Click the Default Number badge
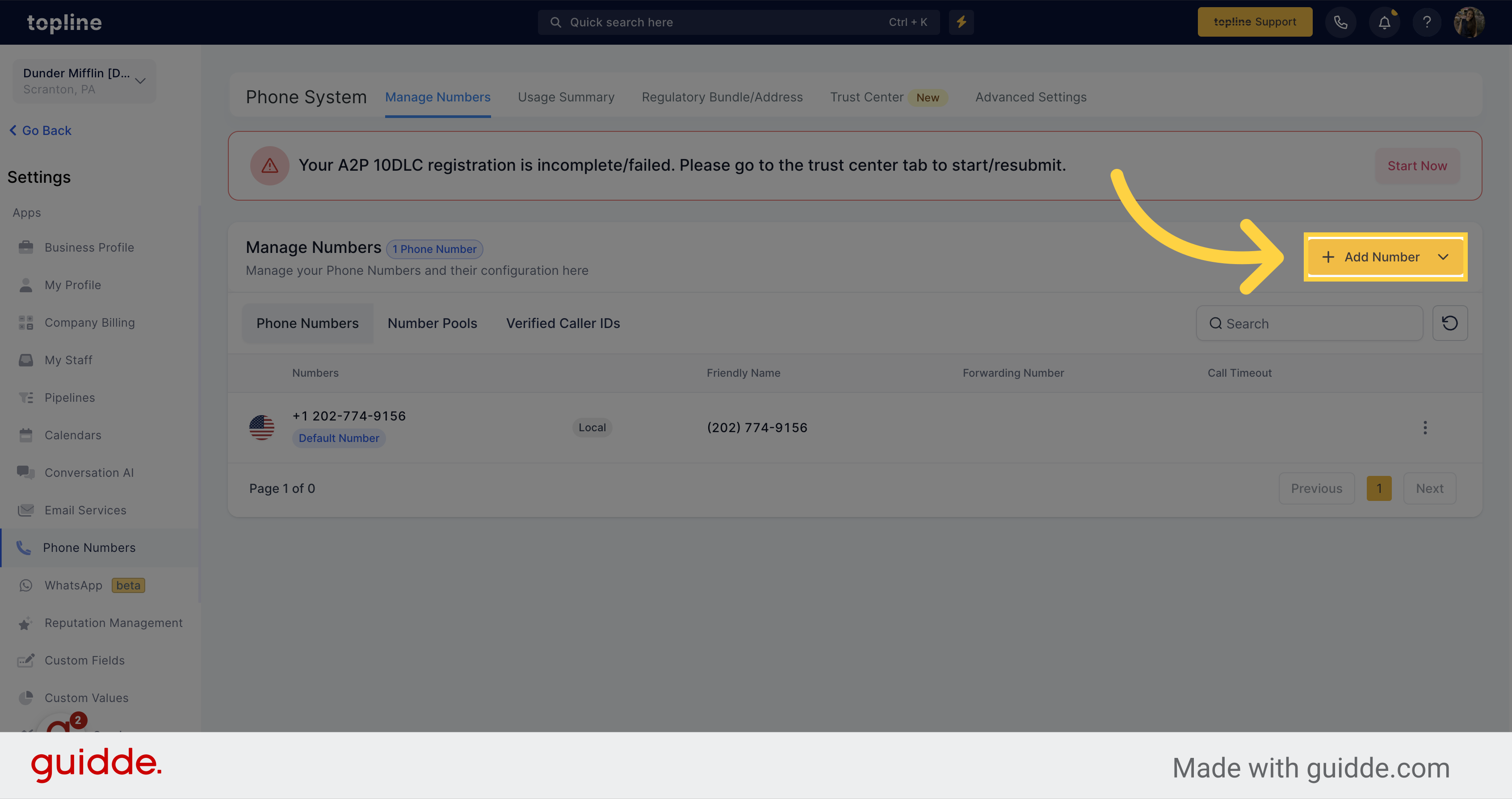The image size is (1512, 799). pos(339,438)
